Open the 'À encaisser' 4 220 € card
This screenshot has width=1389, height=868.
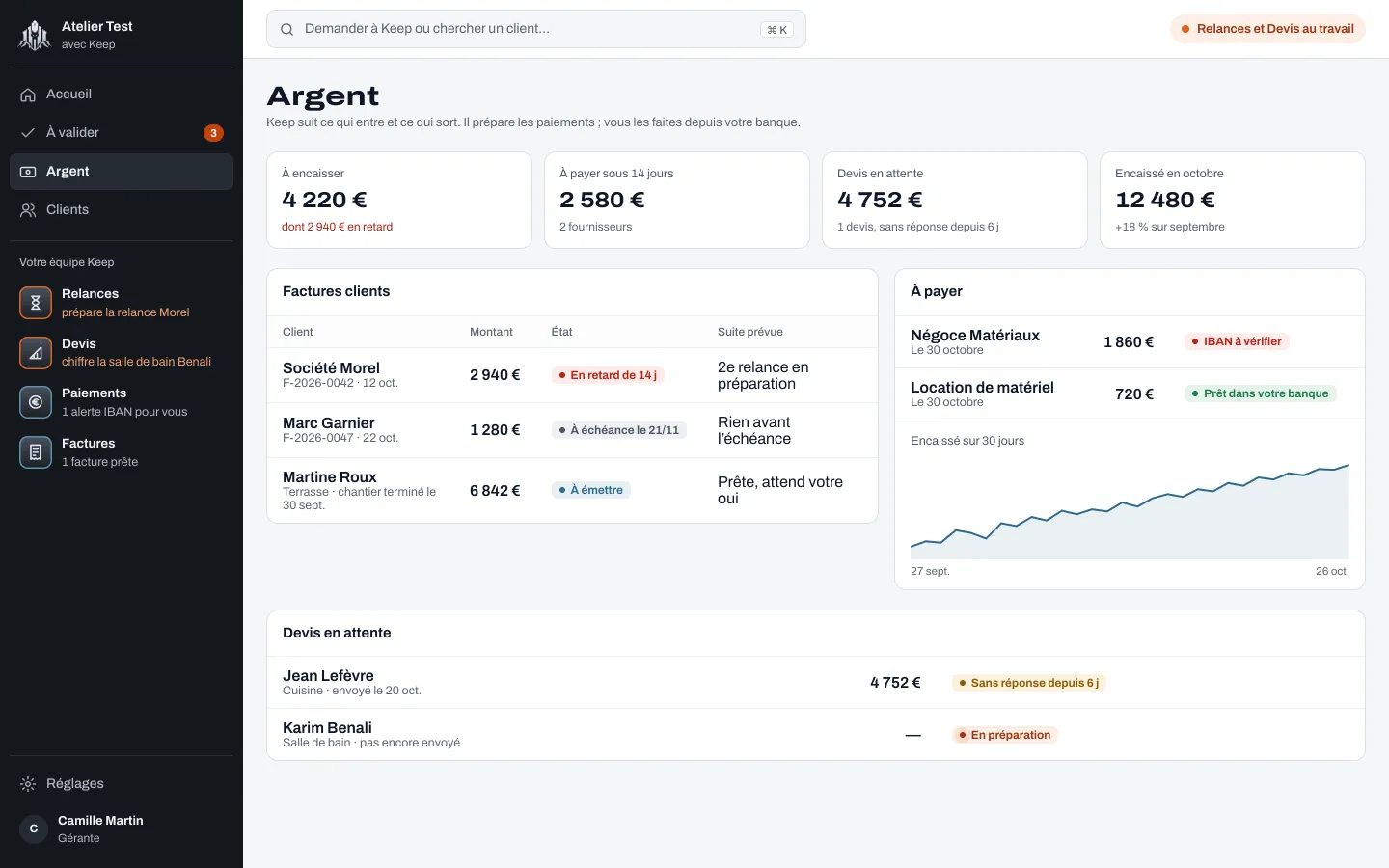click(x=399, y=201)
